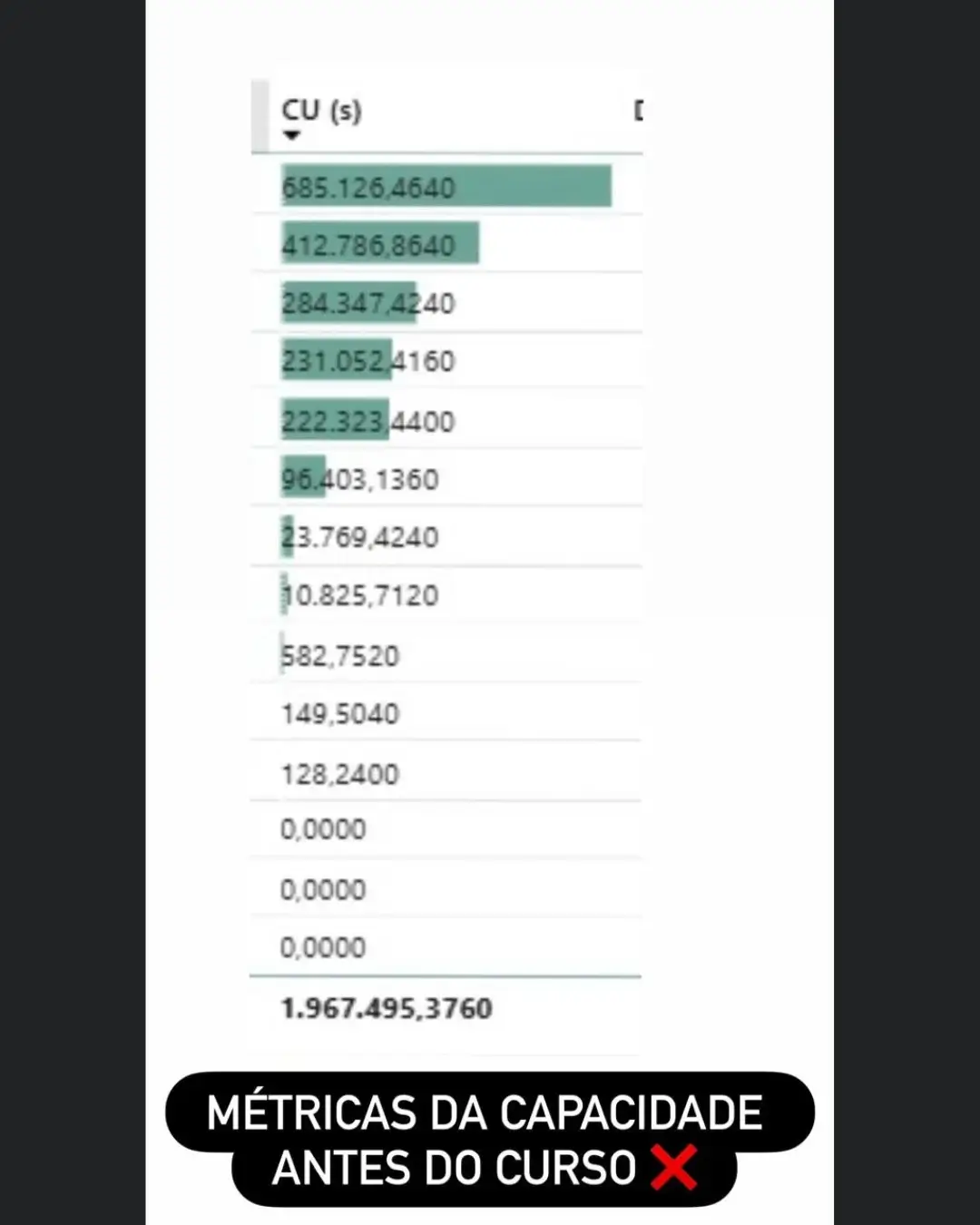Image resolution: width=980 pixels, height=1225 pixels.
Task: Click the red X emoji
Action: click(x=674, y=1167)
